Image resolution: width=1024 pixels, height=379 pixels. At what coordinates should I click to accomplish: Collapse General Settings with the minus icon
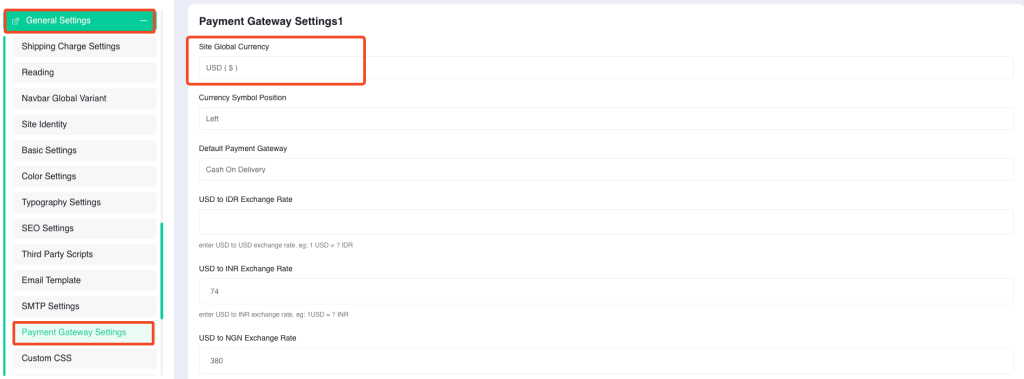[143, 21]
